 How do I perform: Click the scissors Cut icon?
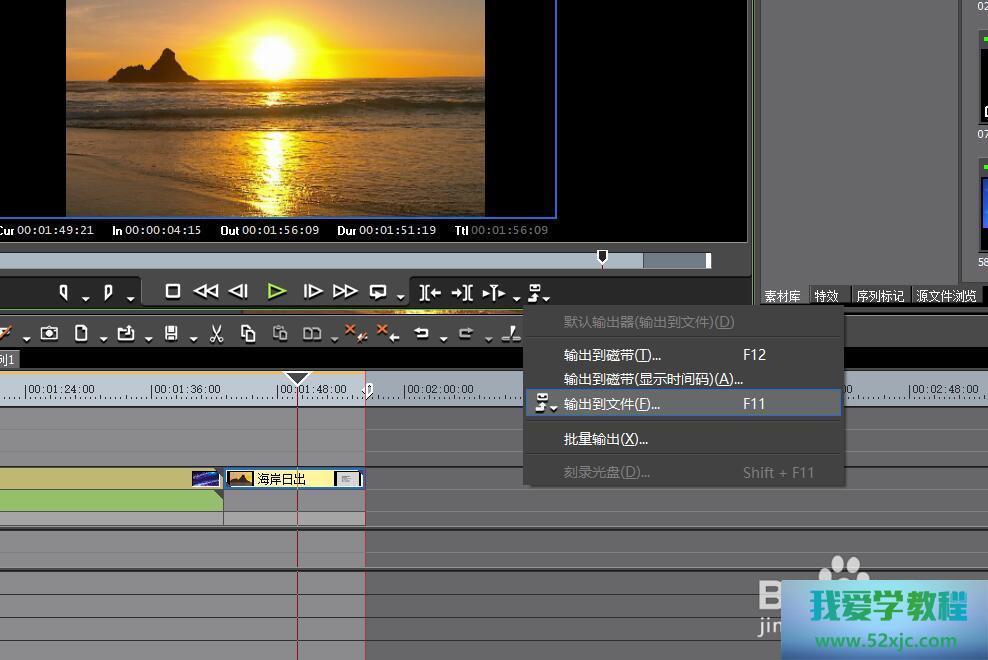(216, 334)
